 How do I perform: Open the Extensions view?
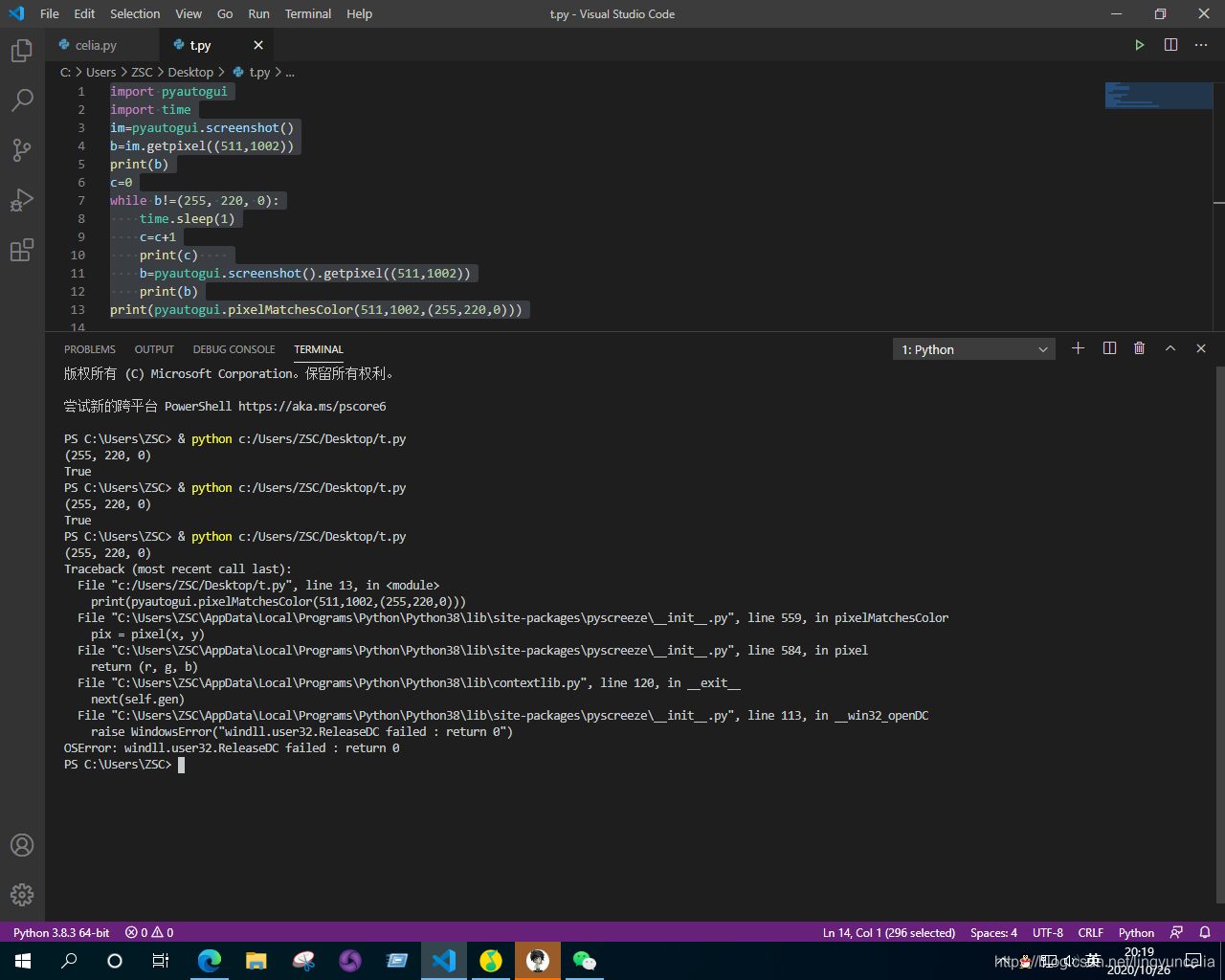point(22,250)
